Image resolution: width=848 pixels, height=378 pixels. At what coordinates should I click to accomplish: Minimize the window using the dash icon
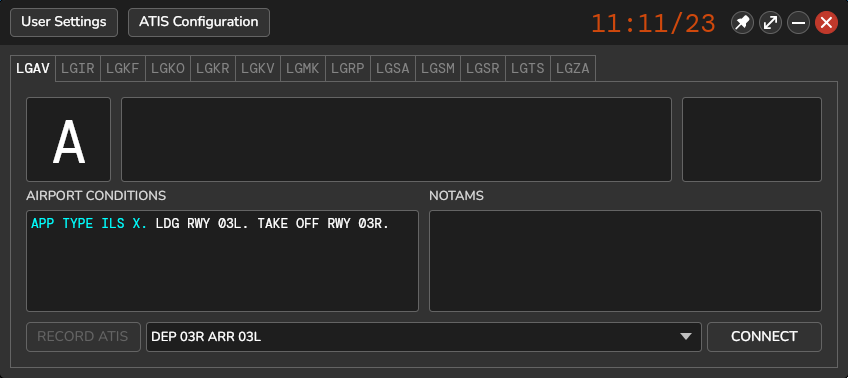[x=798, y=23]
